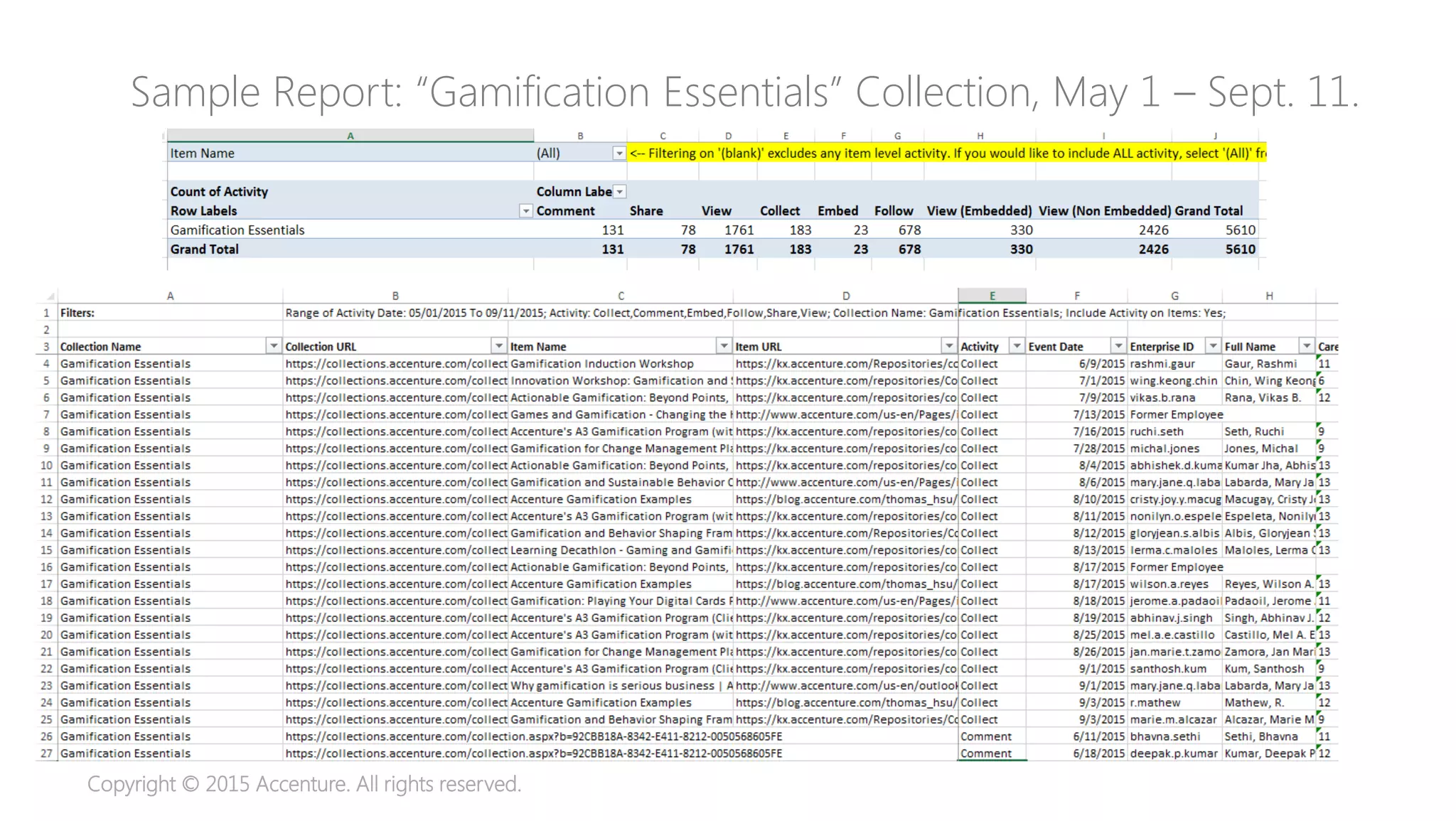Click the yellow filtering note cell
The image size is (1456, 821).
click(x=946, y=154)
